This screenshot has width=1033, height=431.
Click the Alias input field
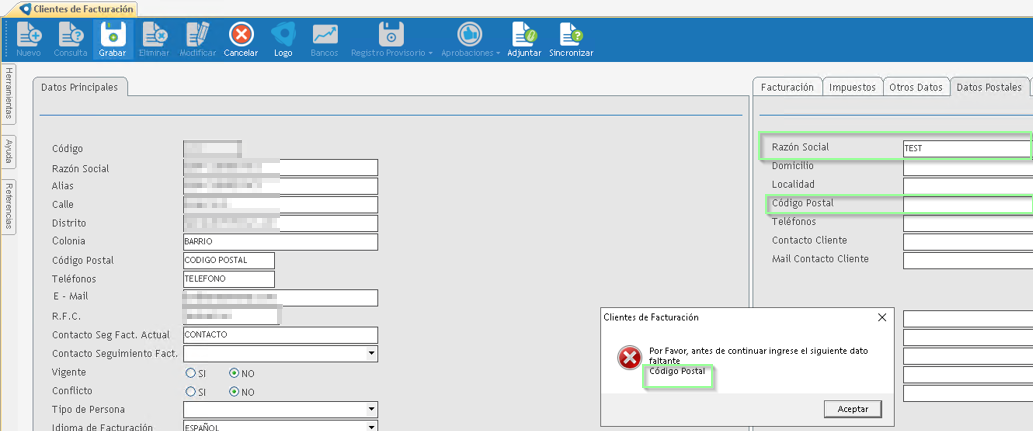[281, 186]
